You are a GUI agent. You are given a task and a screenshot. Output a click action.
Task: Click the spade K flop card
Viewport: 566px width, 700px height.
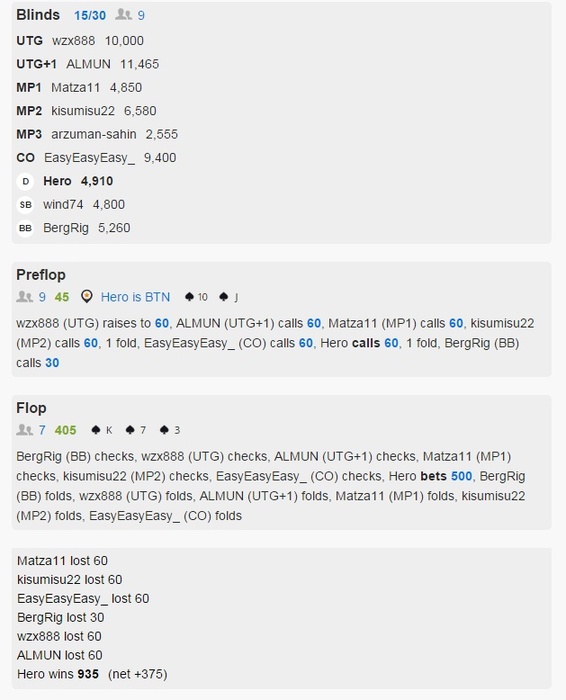pos(101,430)
